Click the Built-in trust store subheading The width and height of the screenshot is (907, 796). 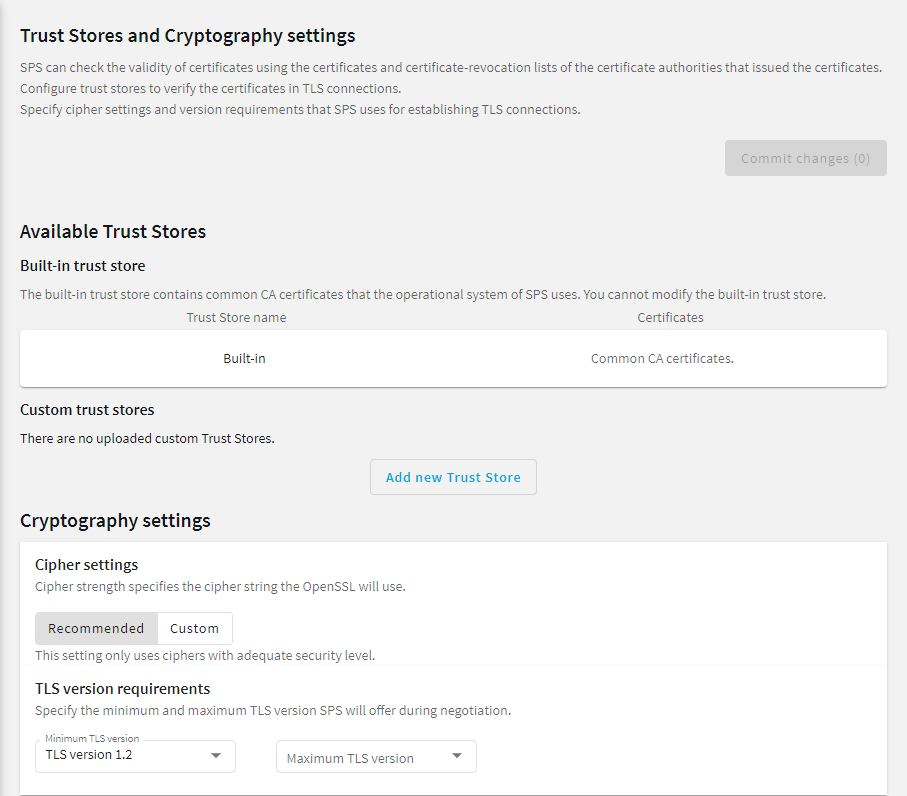pyautogui.click(x=83, y=266)
